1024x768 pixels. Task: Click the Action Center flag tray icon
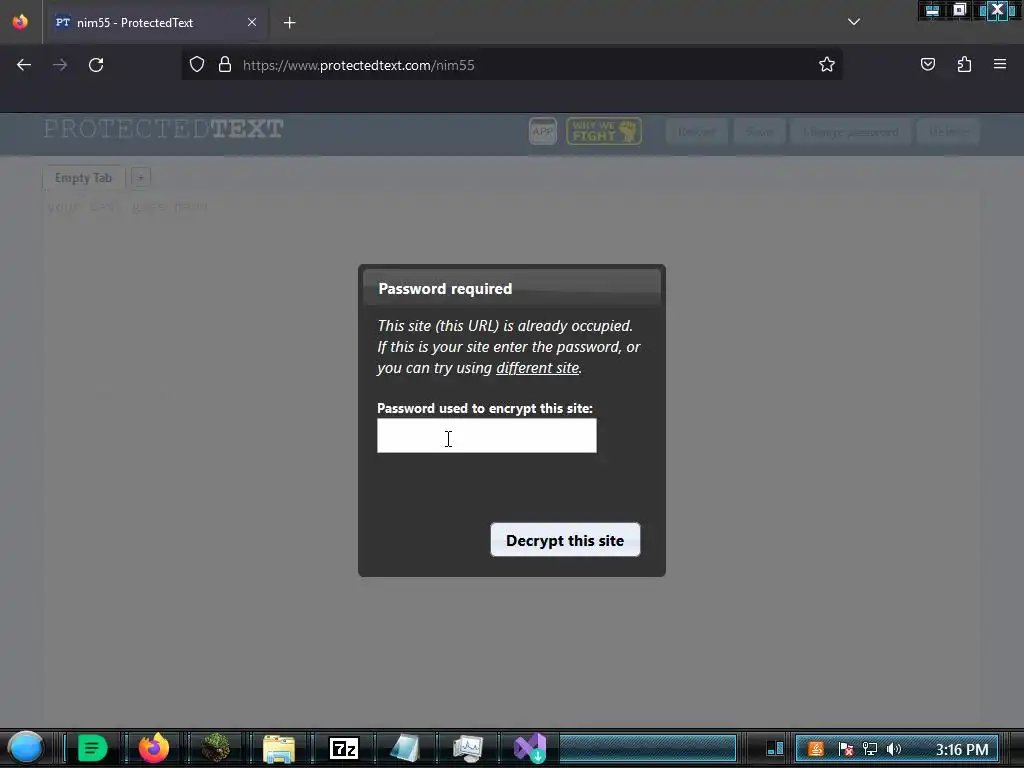(846, 749)
